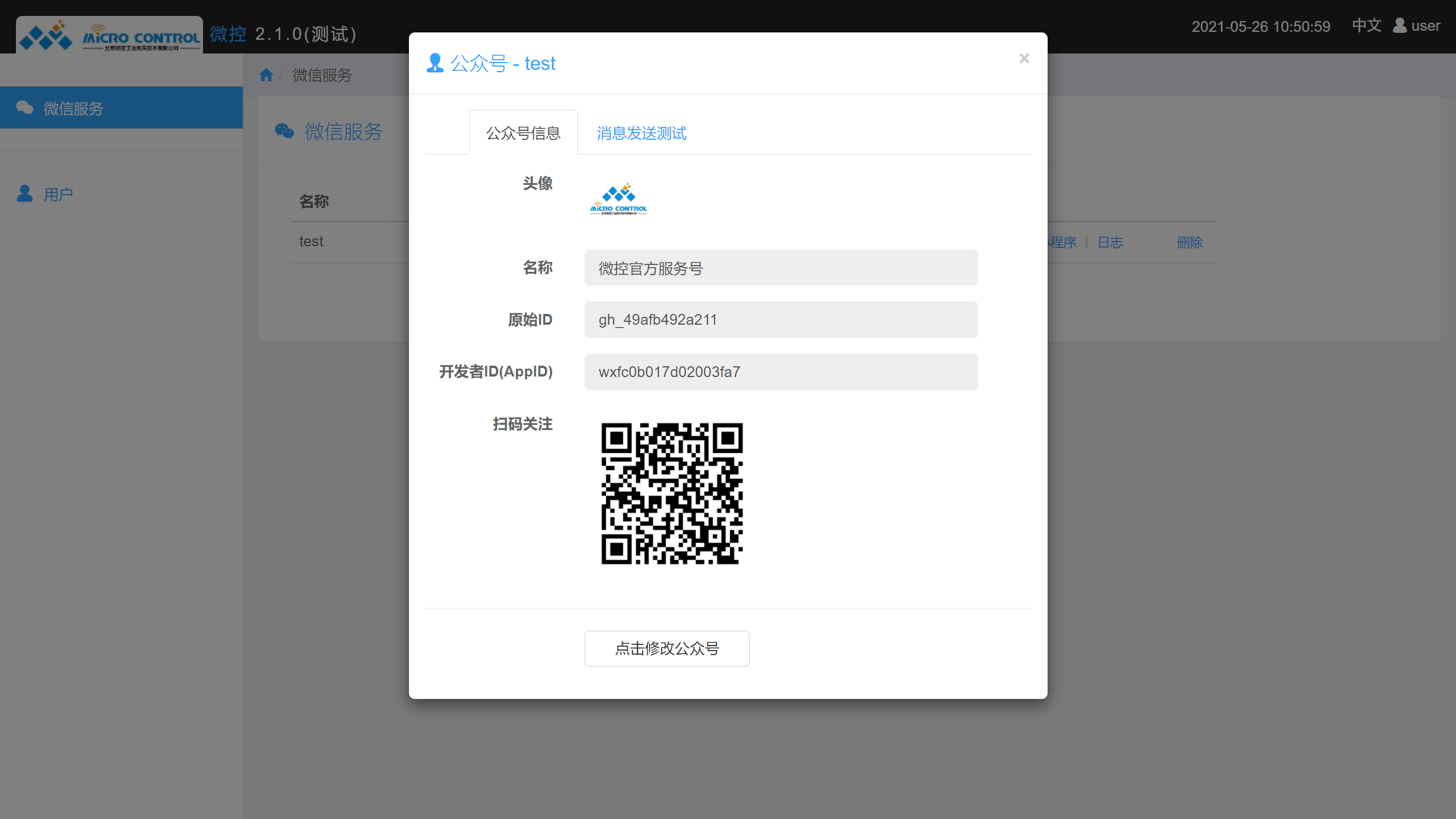Click the home icon in the breadcrumb
The height and width of the screenshot is (819, 1456).
265,75
